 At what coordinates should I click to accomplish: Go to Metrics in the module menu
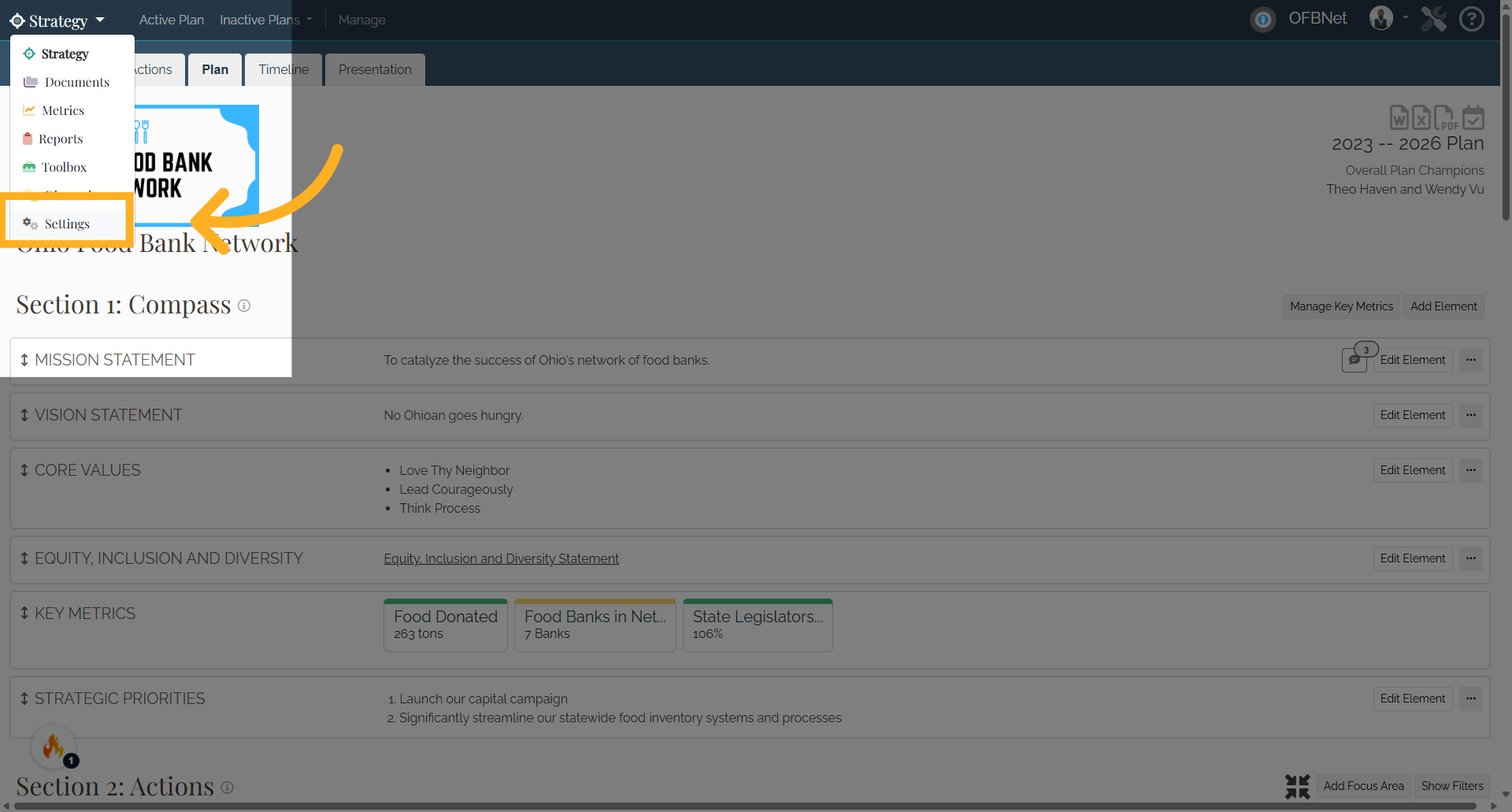[72, 110]
